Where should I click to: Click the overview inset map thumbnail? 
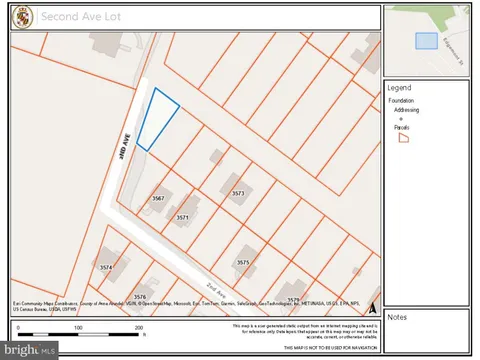click(x=426, y=41)
